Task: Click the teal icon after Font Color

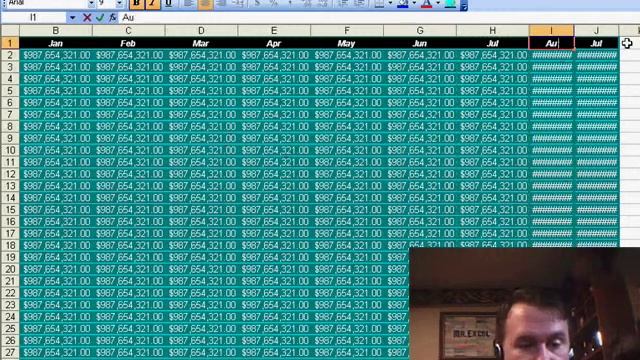Action: point(450,3)
